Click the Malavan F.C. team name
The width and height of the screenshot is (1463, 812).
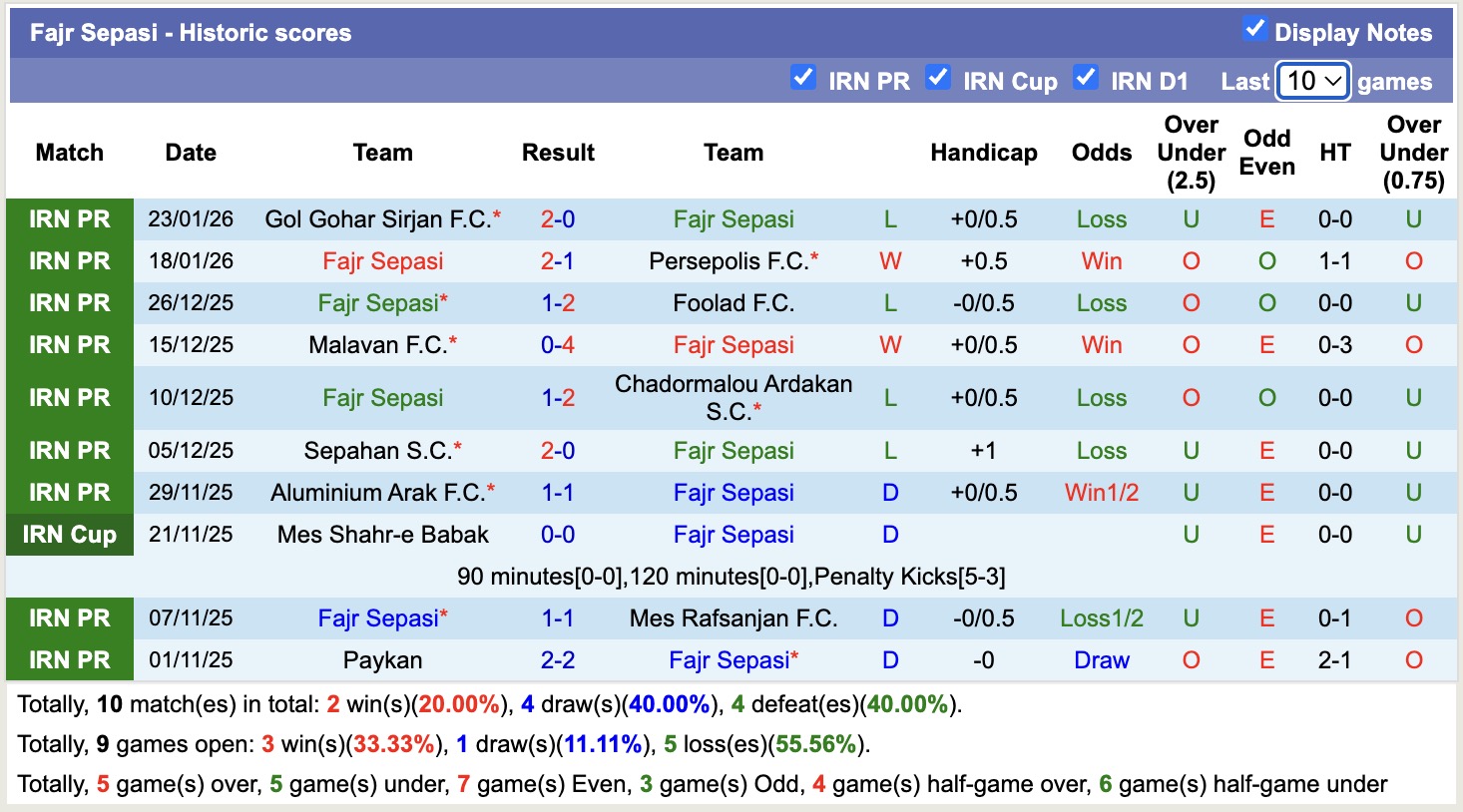click(x=377, y=345)
